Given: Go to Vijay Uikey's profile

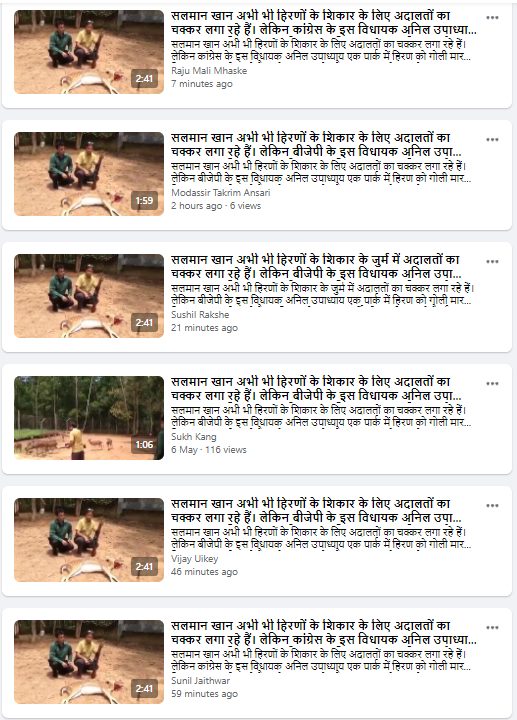Looking at the screenshot, I should pyautogui.click(x=194, y=559).
